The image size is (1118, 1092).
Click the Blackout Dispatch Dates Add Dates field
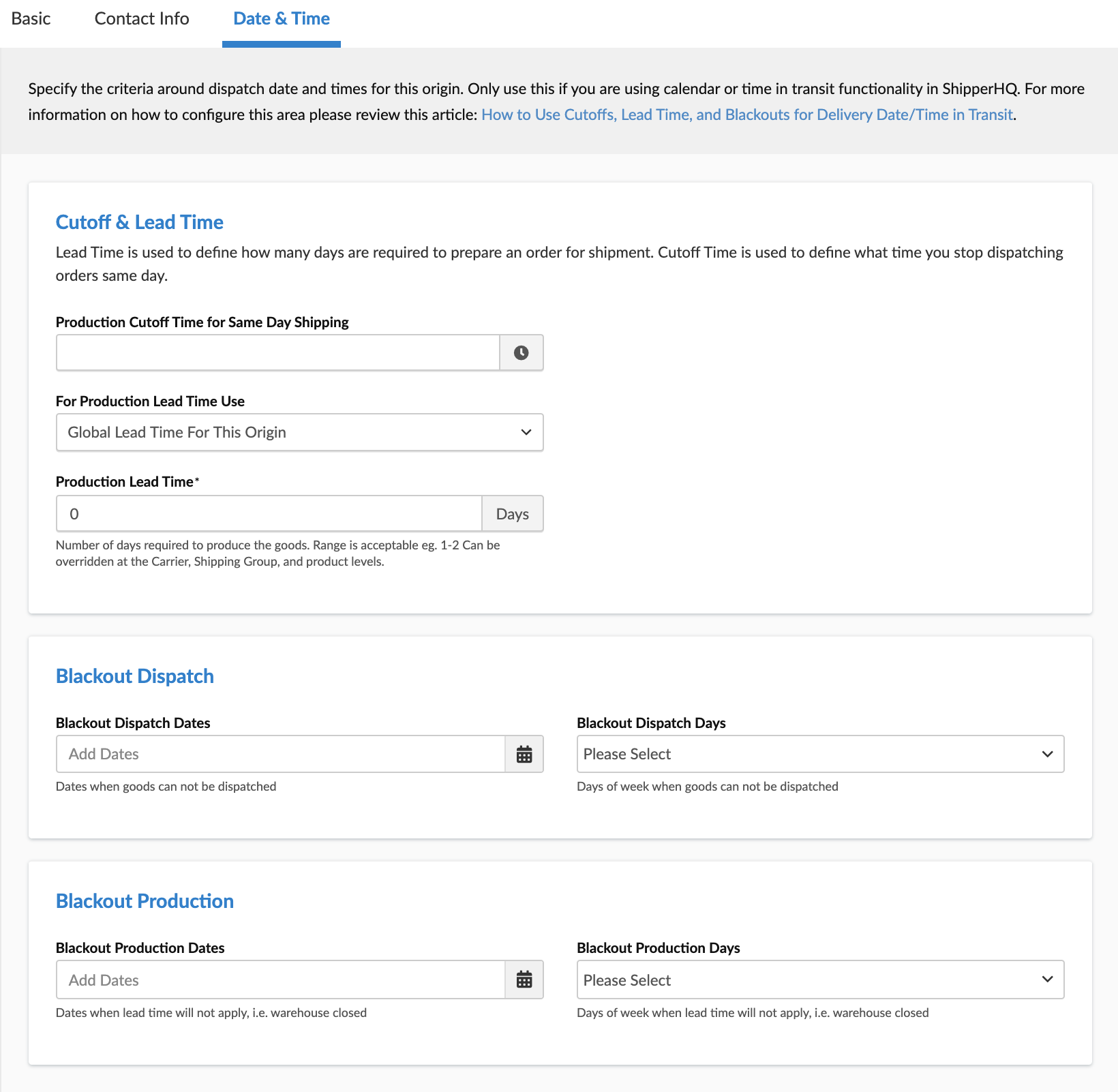(280, 754)
